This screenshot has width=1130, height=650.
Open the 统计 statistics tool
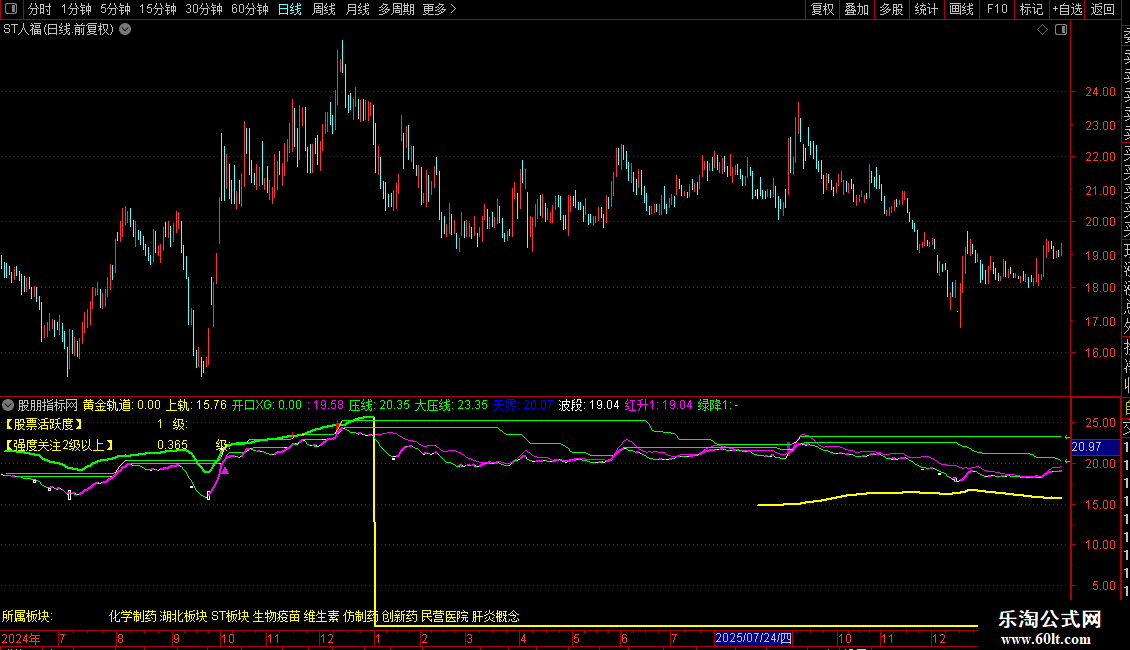[926, 9]
